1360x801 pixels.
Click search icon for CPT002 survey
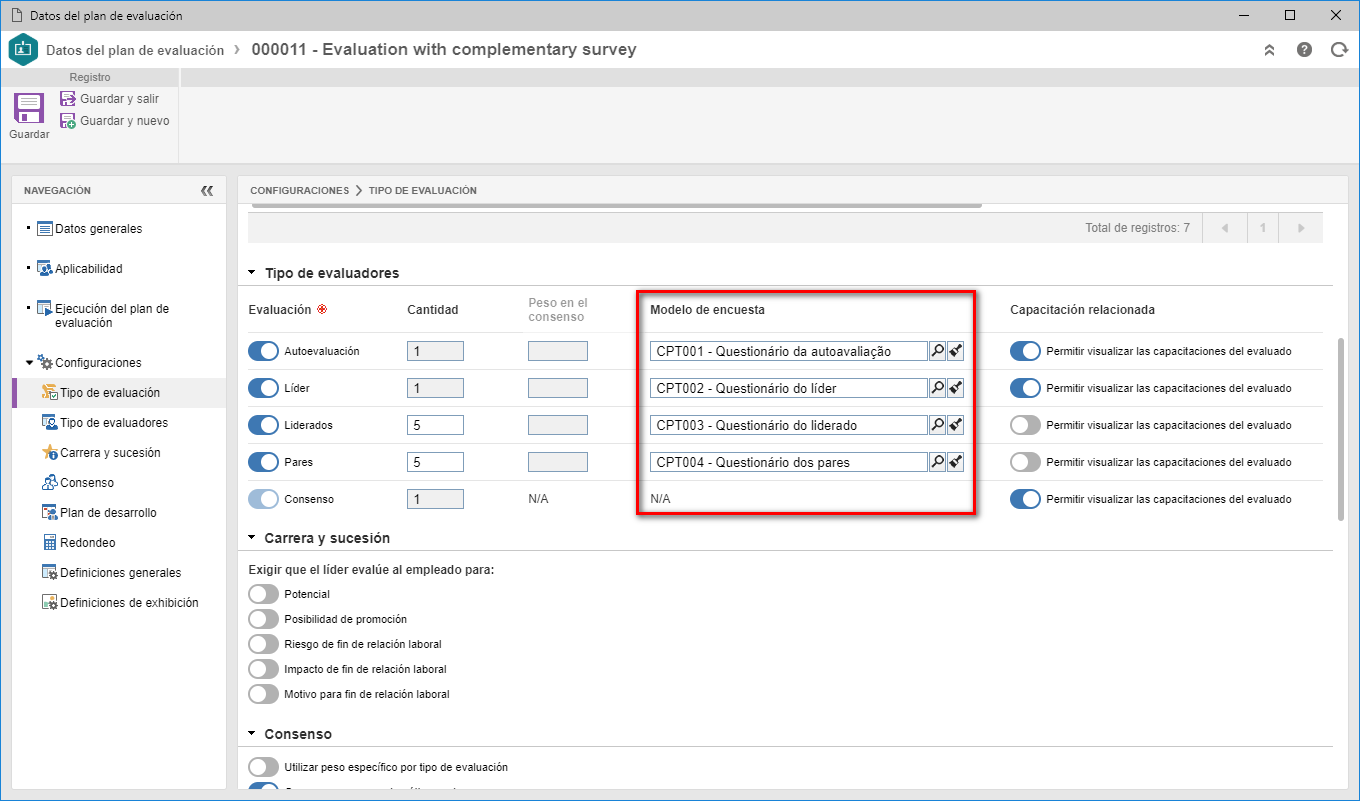click(937, 388)
